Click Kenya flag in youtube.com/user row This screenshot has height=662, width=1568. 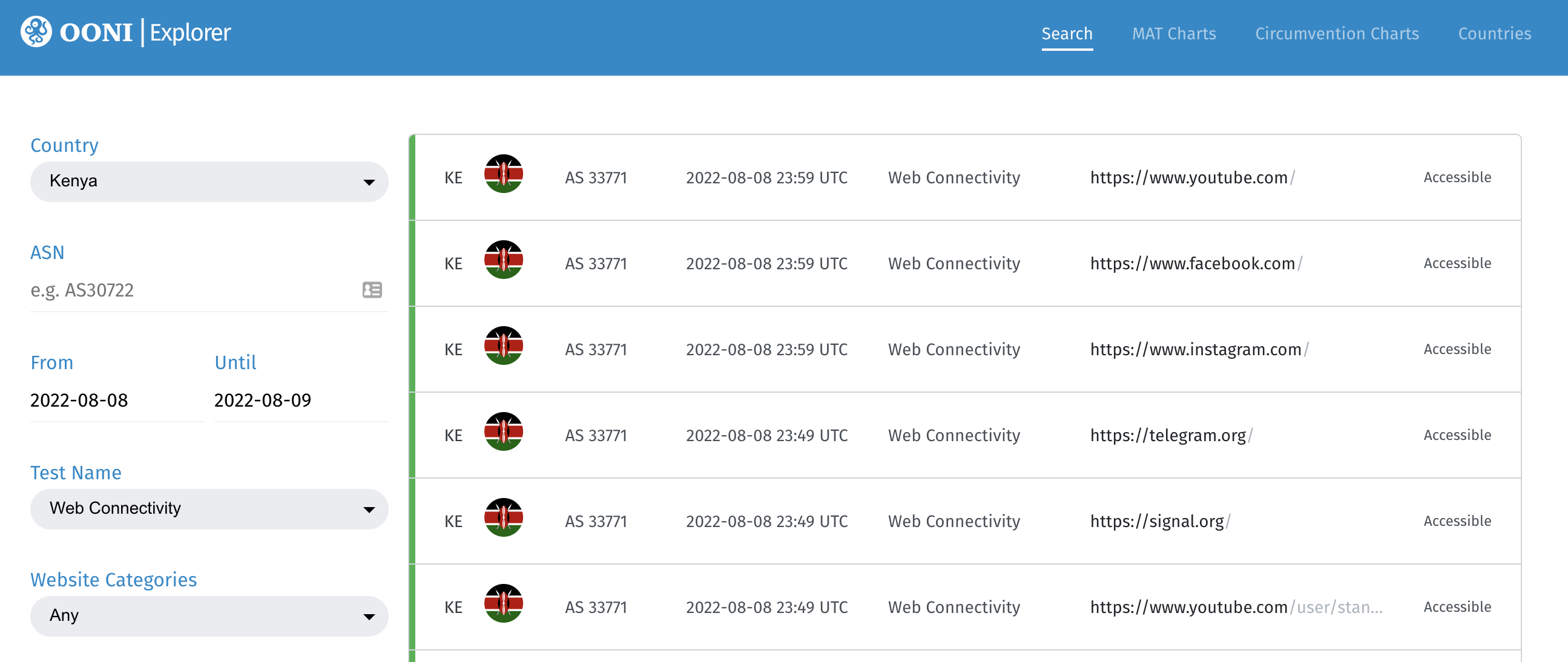502,603
